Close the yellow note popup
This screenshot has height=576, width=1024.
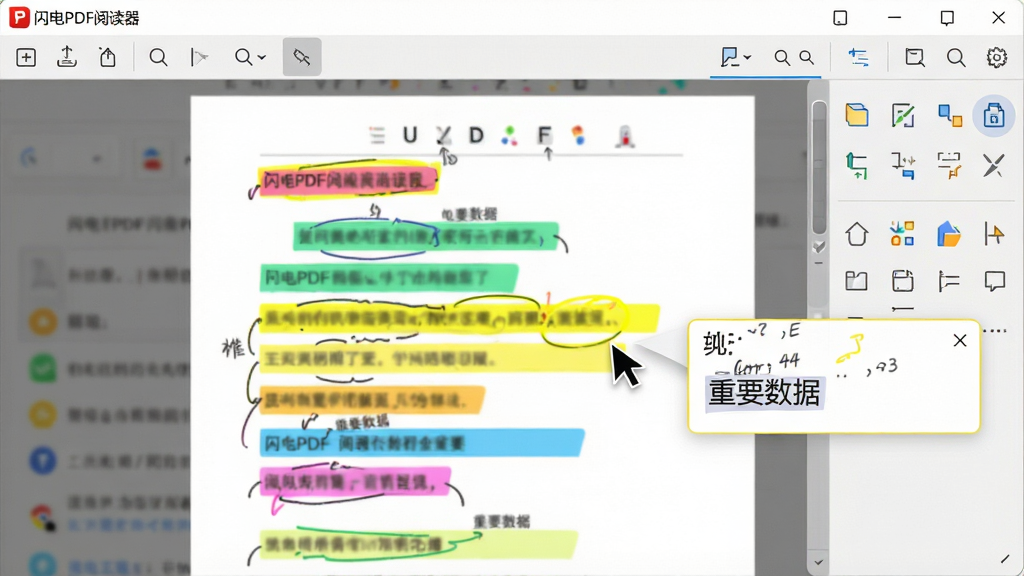click(x=960, y=340)
